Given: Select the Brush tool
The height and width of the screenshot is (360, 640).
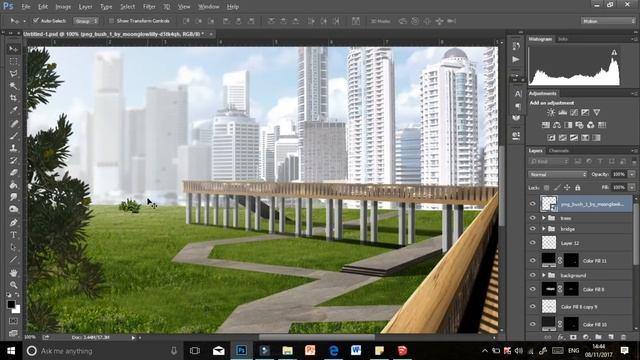Looking at the screenshot, I should 13,136.
